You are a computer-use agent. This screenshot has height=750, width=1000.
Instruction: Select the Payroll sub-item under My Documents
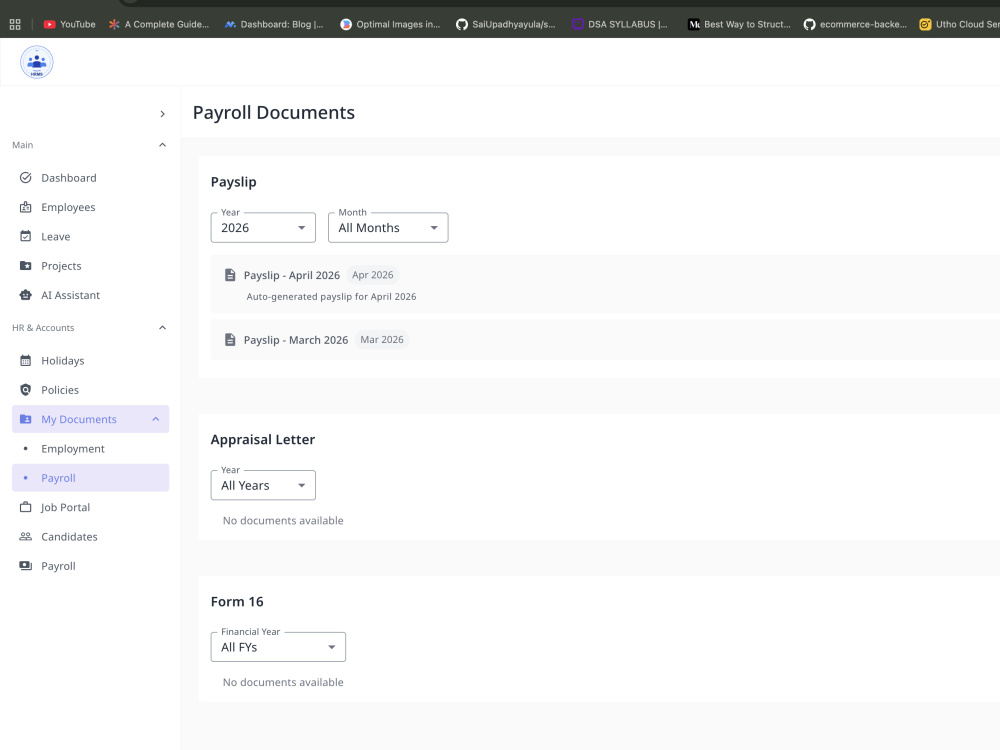[91, 478]
